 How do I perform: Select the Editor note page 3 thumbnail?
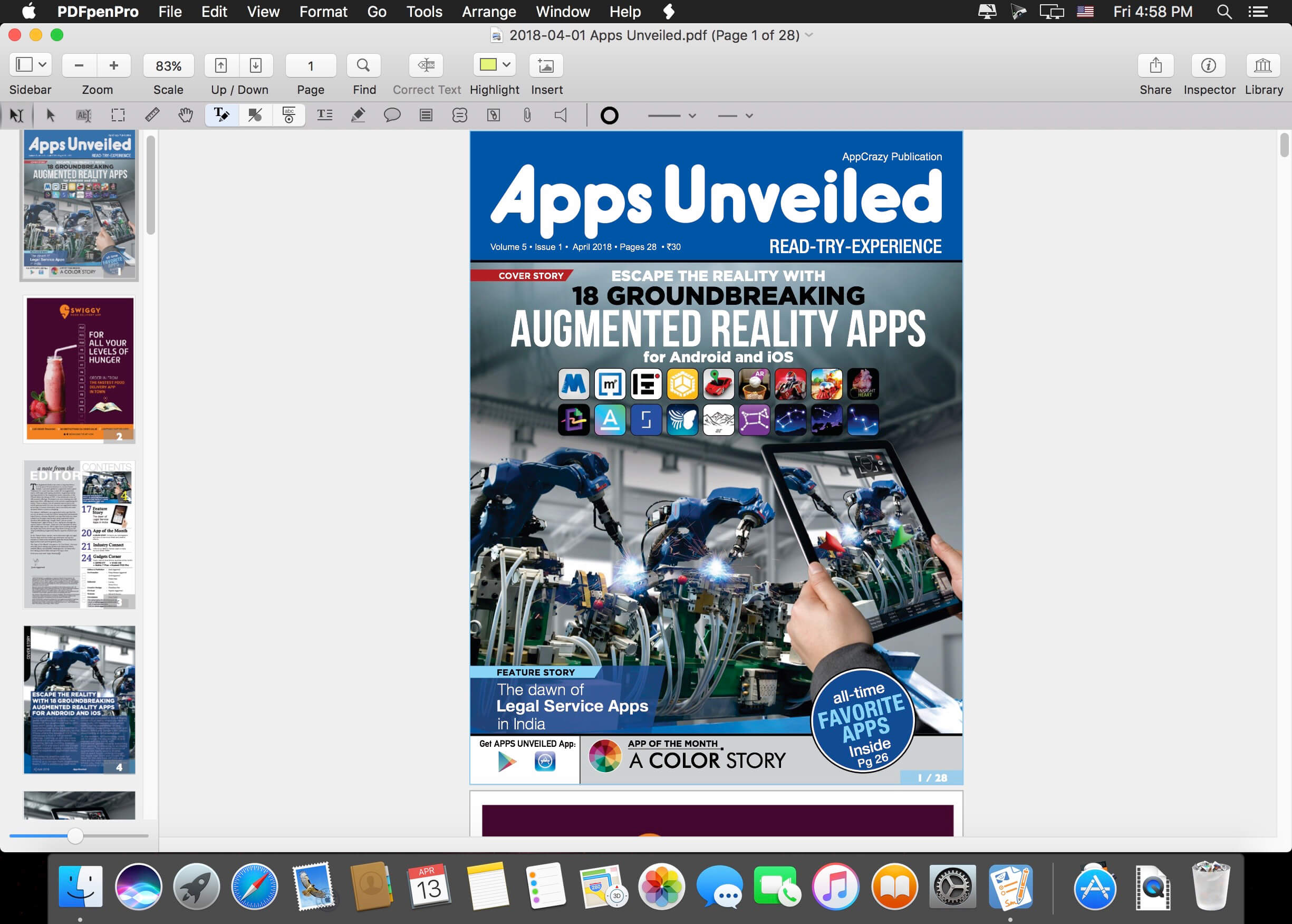[x=79, y=534]
